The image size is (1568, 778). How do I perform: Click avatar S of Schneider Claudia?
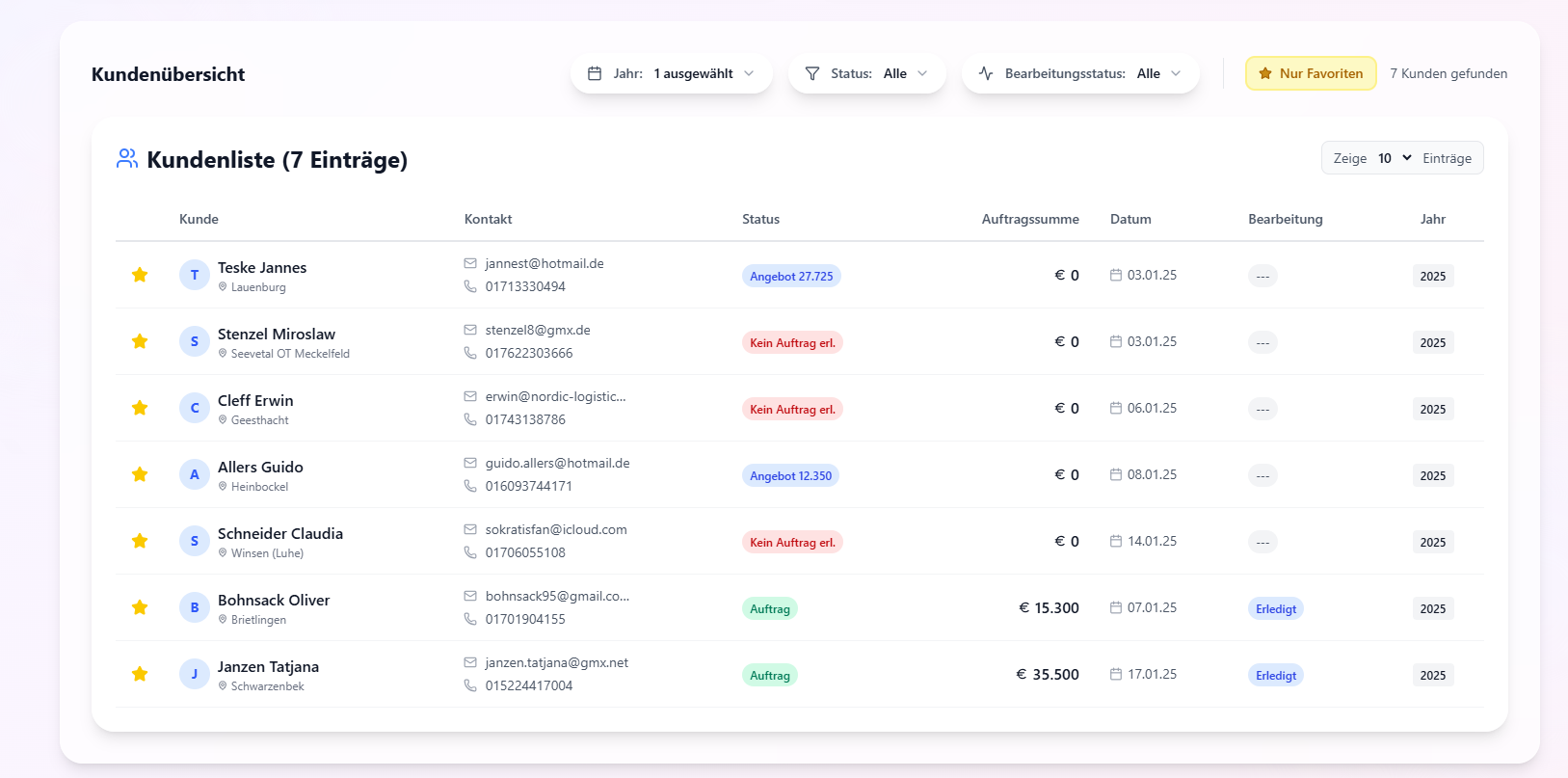(x=195, y=541)
